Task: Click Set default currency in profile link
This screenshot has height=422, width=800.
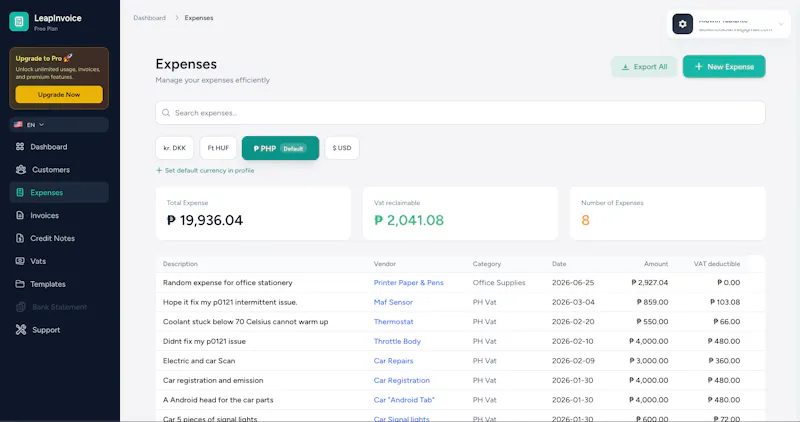Action: coord(205,170)
